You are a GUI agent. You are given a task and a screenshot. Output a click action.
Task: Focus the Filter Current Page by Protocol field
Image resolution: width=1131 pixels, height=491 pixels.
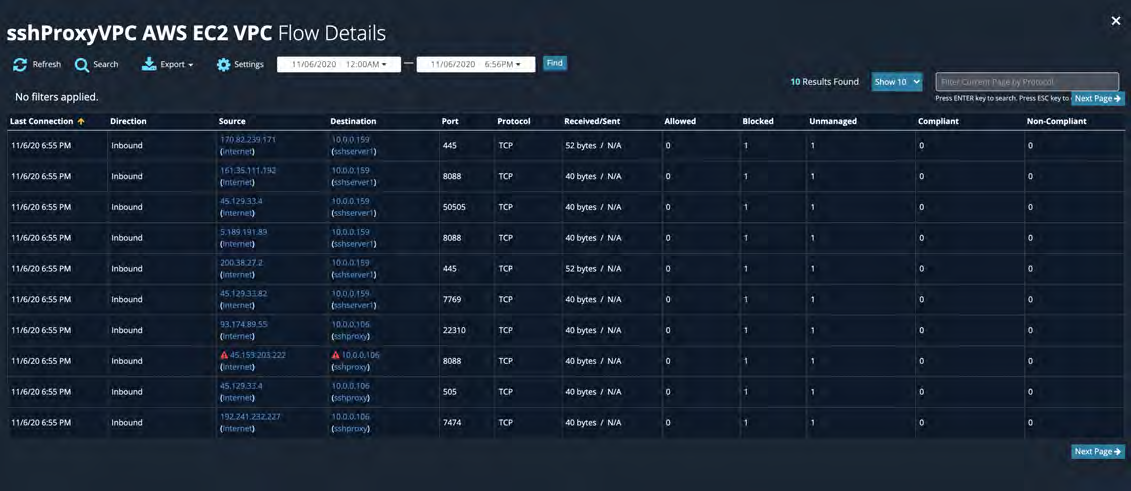pos(1027,81)
